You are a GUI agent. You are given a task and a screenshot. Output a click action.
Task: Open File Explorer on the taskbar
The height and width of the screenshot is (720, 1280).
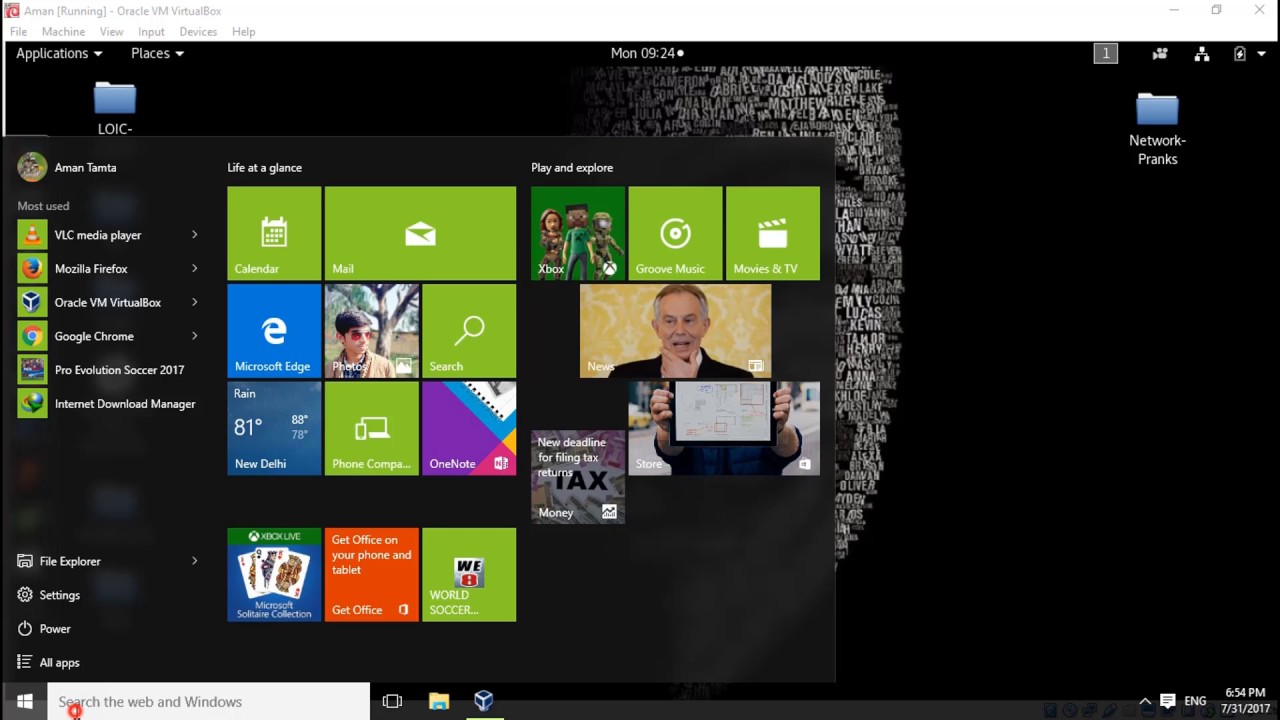point(439,701)
